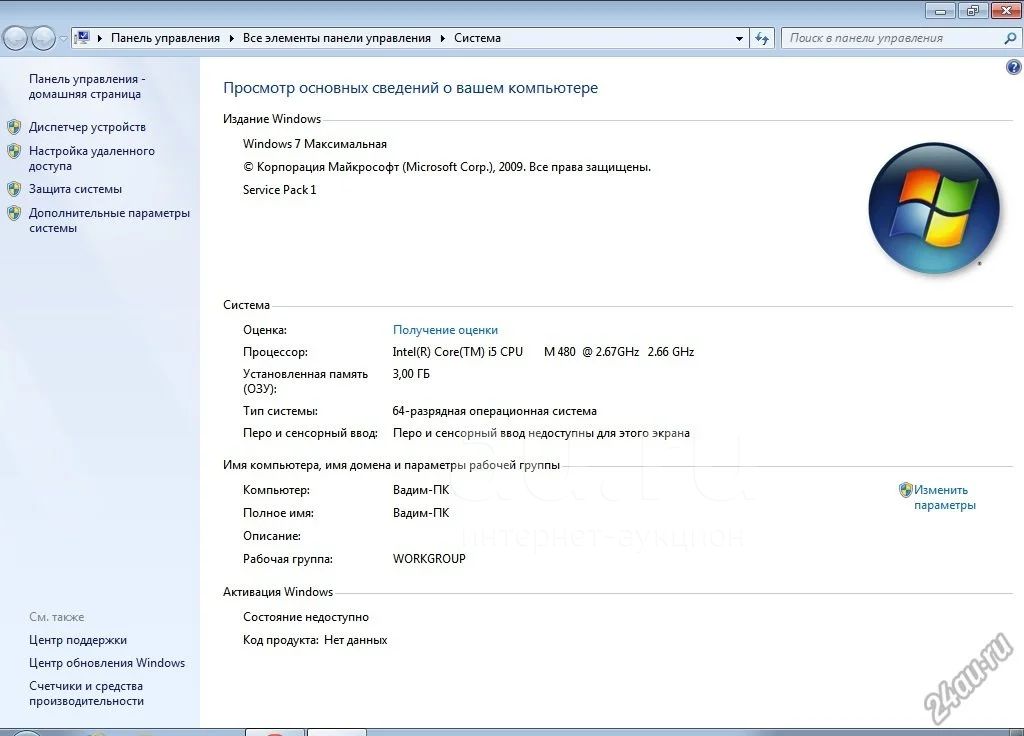Click the «См. также» heading
The height and width of the screenshot is (736, 1024).
tap(56, 616)
